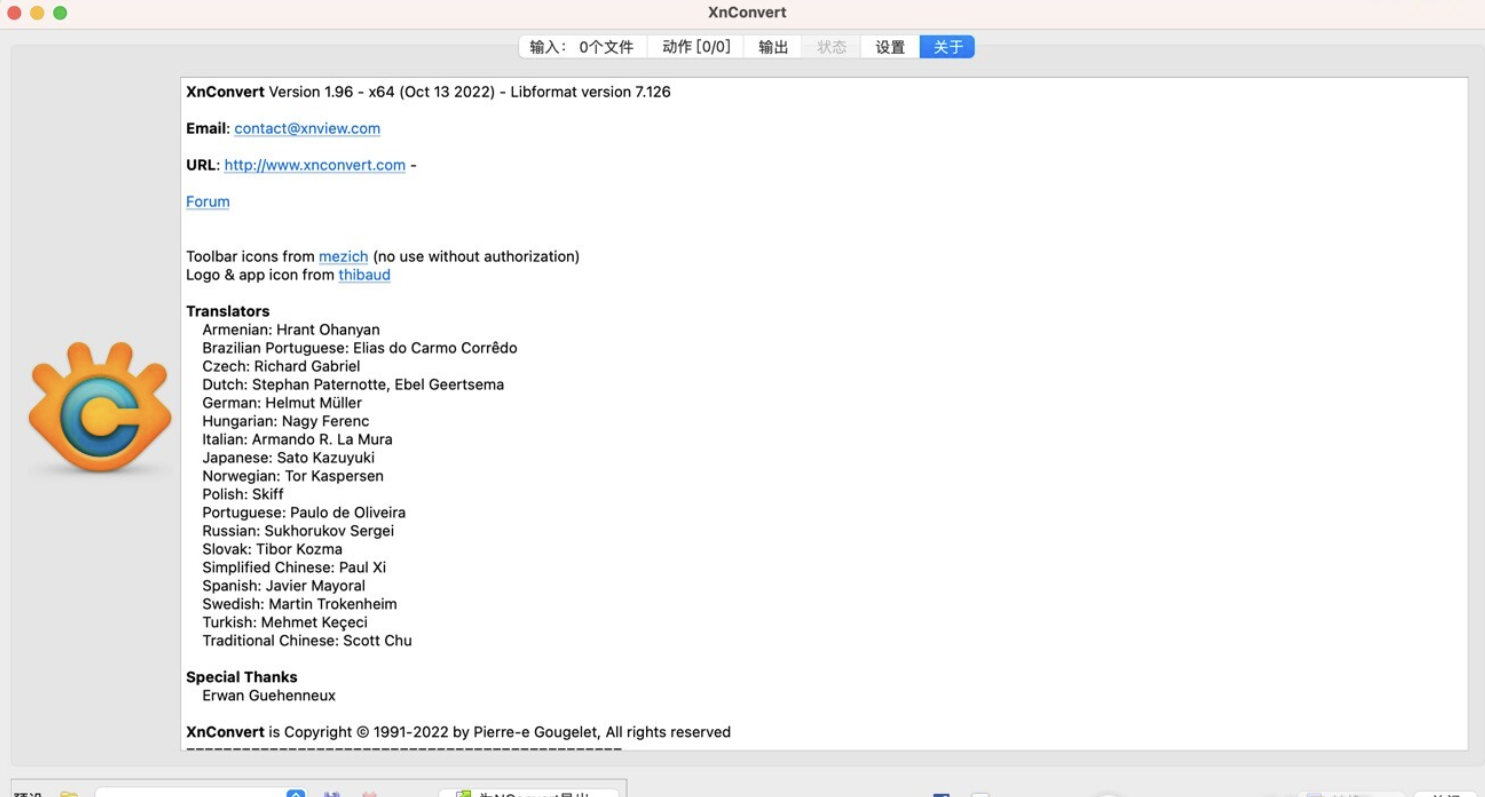
Task: Click the XnConvert orange logo image
Action: [98, 407]
